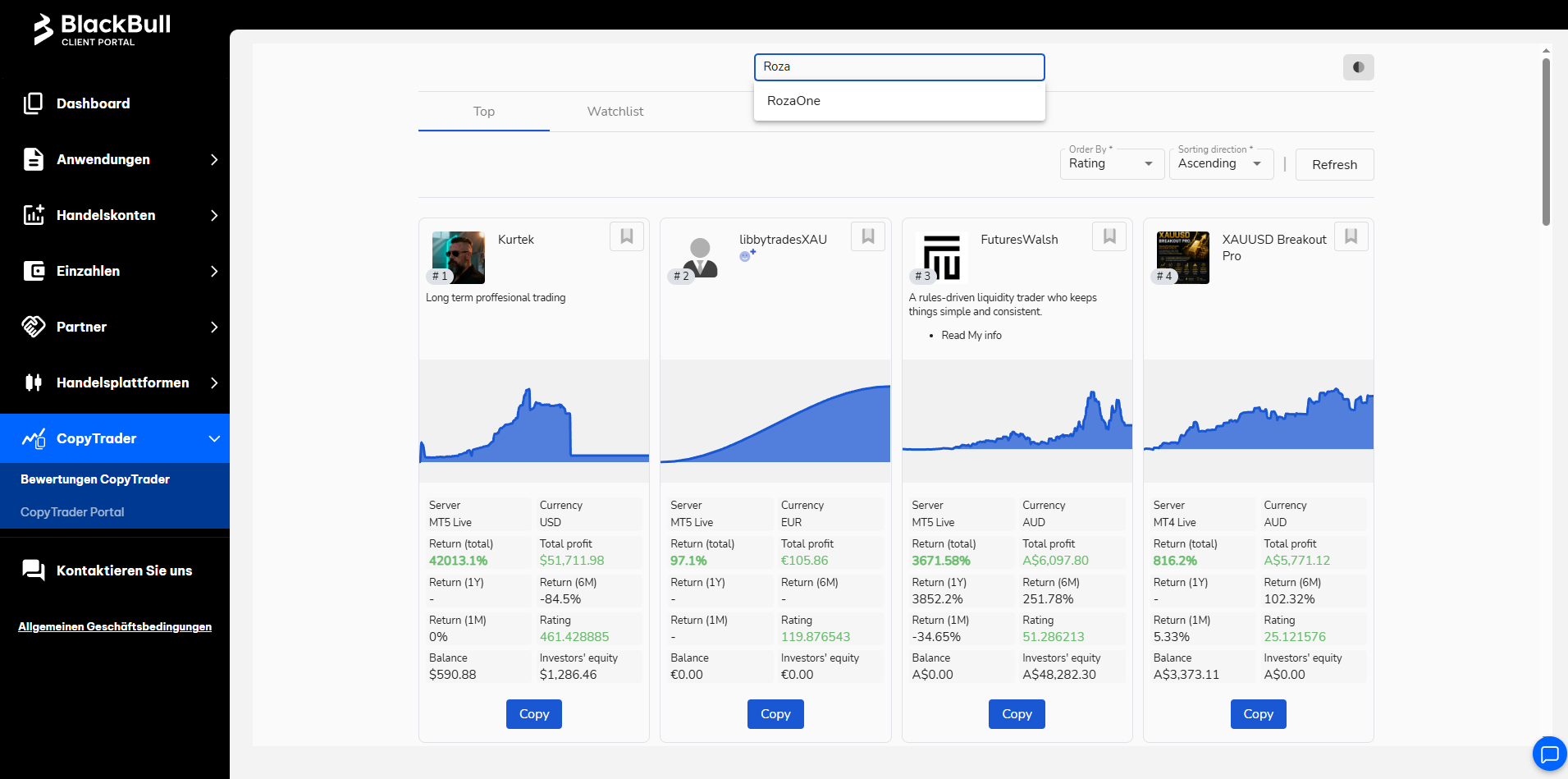Bookmark libbytradesXAU to watchlist
Image resolution: width=1568 pixels, height=779 pixels.
868,236
